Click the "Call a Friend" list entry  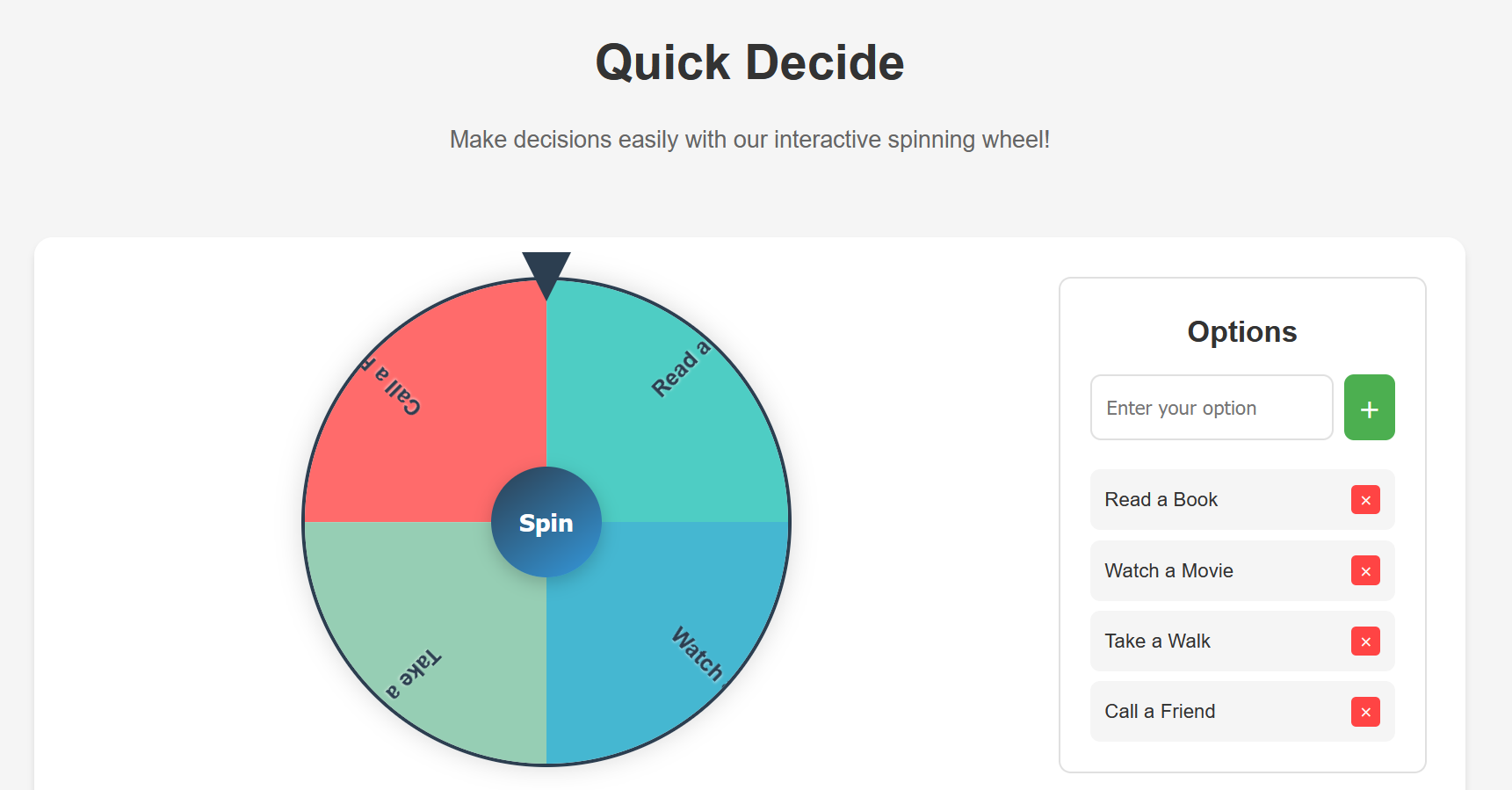[x=1160, y=712]
